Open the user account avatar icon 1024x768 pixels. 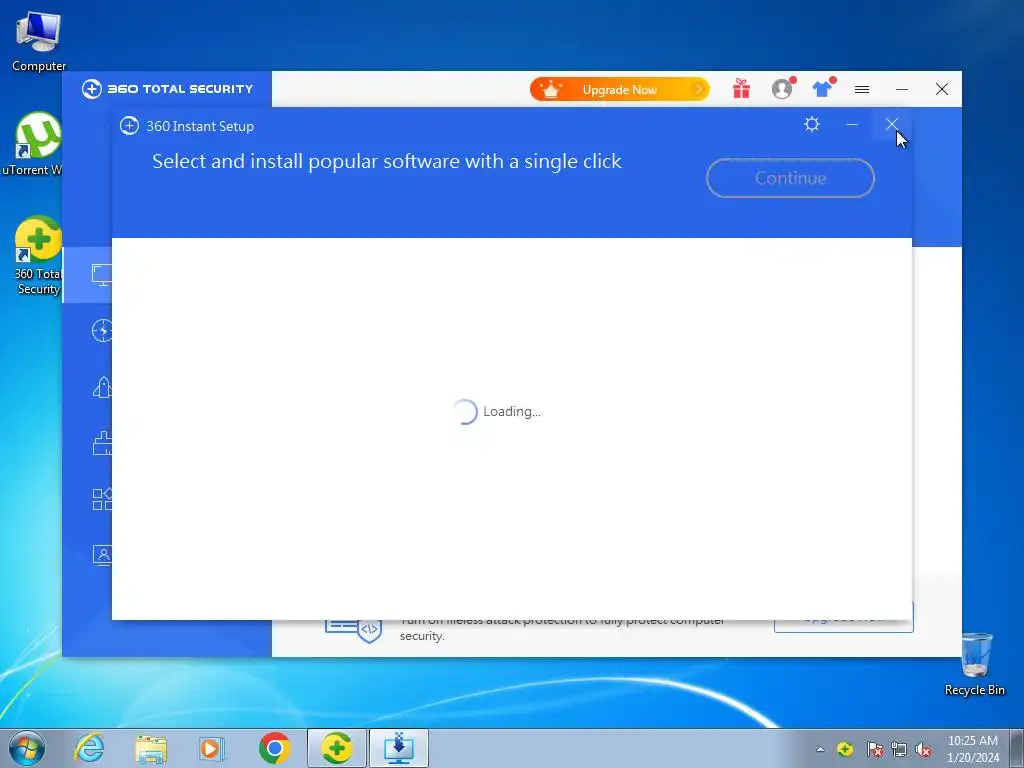pyautogui.click(x=782, y=89)
